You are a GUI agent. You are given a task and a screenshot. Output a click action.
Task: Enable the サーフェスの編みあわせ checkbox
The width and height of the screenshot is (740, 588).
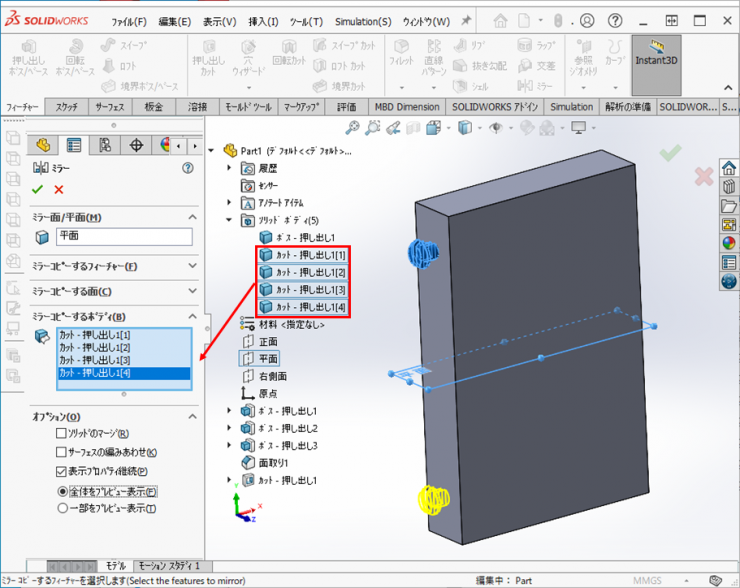[x=62, y=452]
